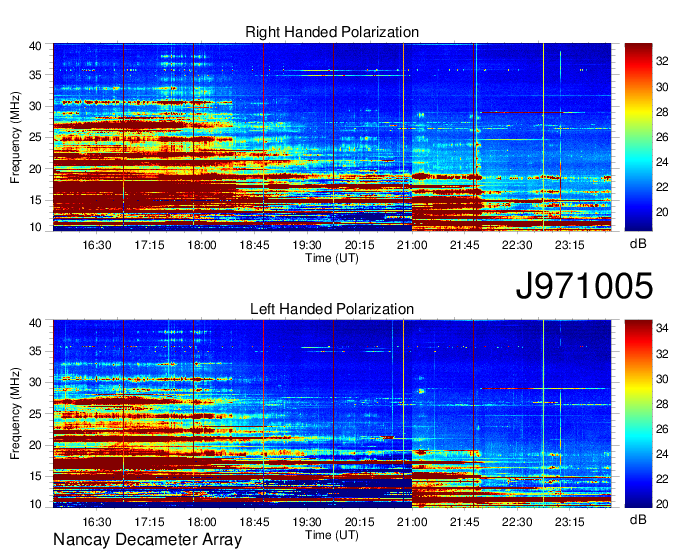The height and width of the screenshot is (552, 680).
Task: Click the 20 MHz tick on bottom frequency axis
Action: 35,445
